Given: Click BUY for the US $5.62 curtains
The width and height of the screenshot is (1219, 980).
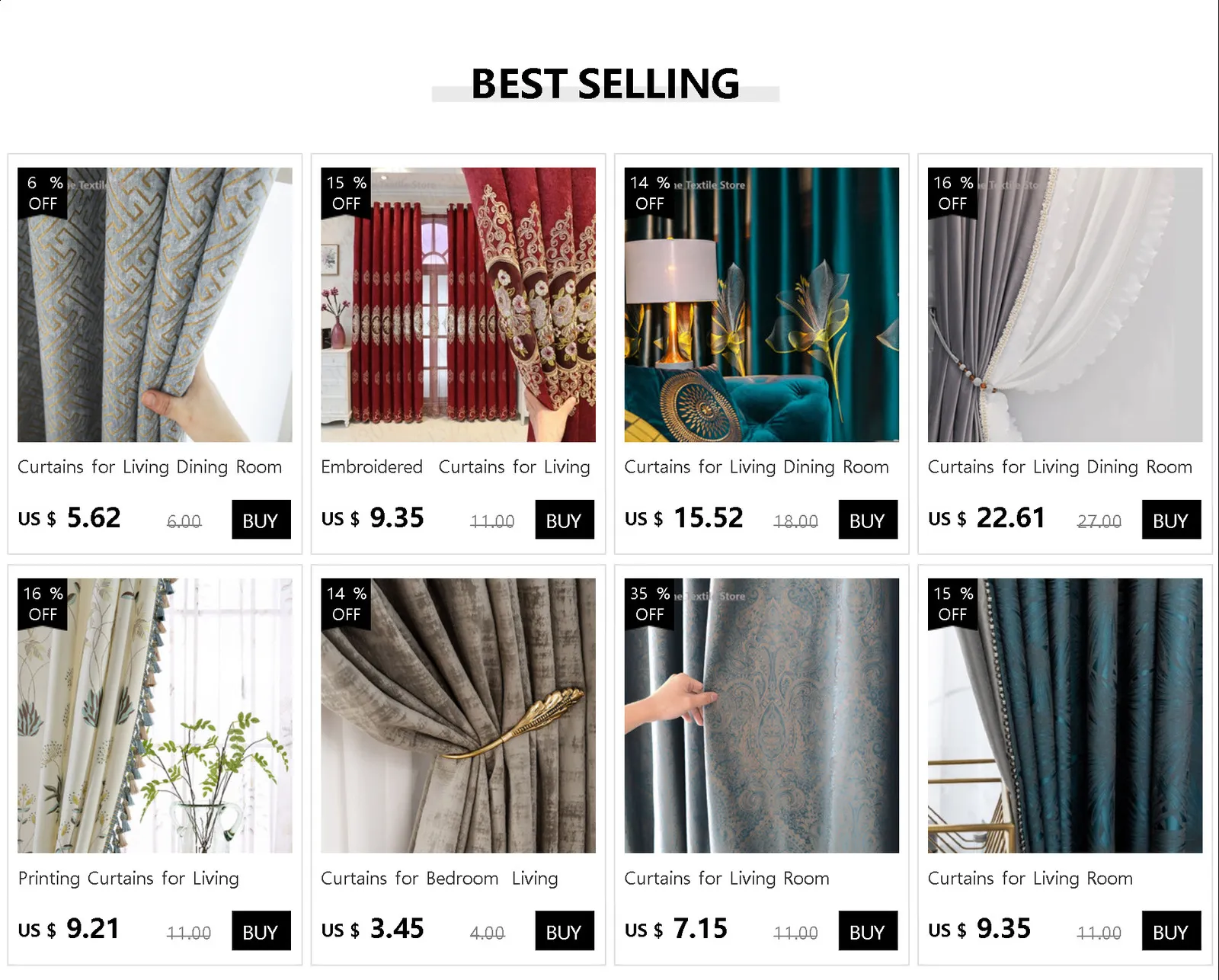Looking at the screenshot, I should click(261, 520).
